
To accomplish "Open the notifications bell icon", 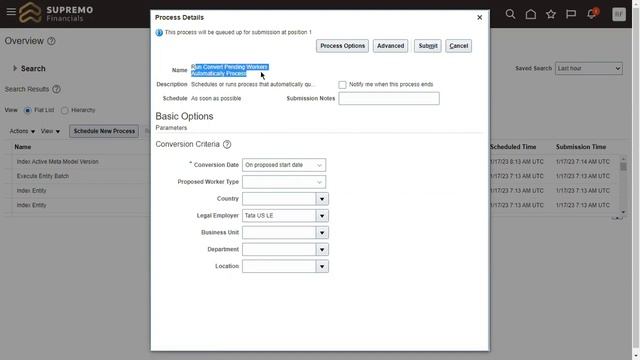I will tap(591, 14).
